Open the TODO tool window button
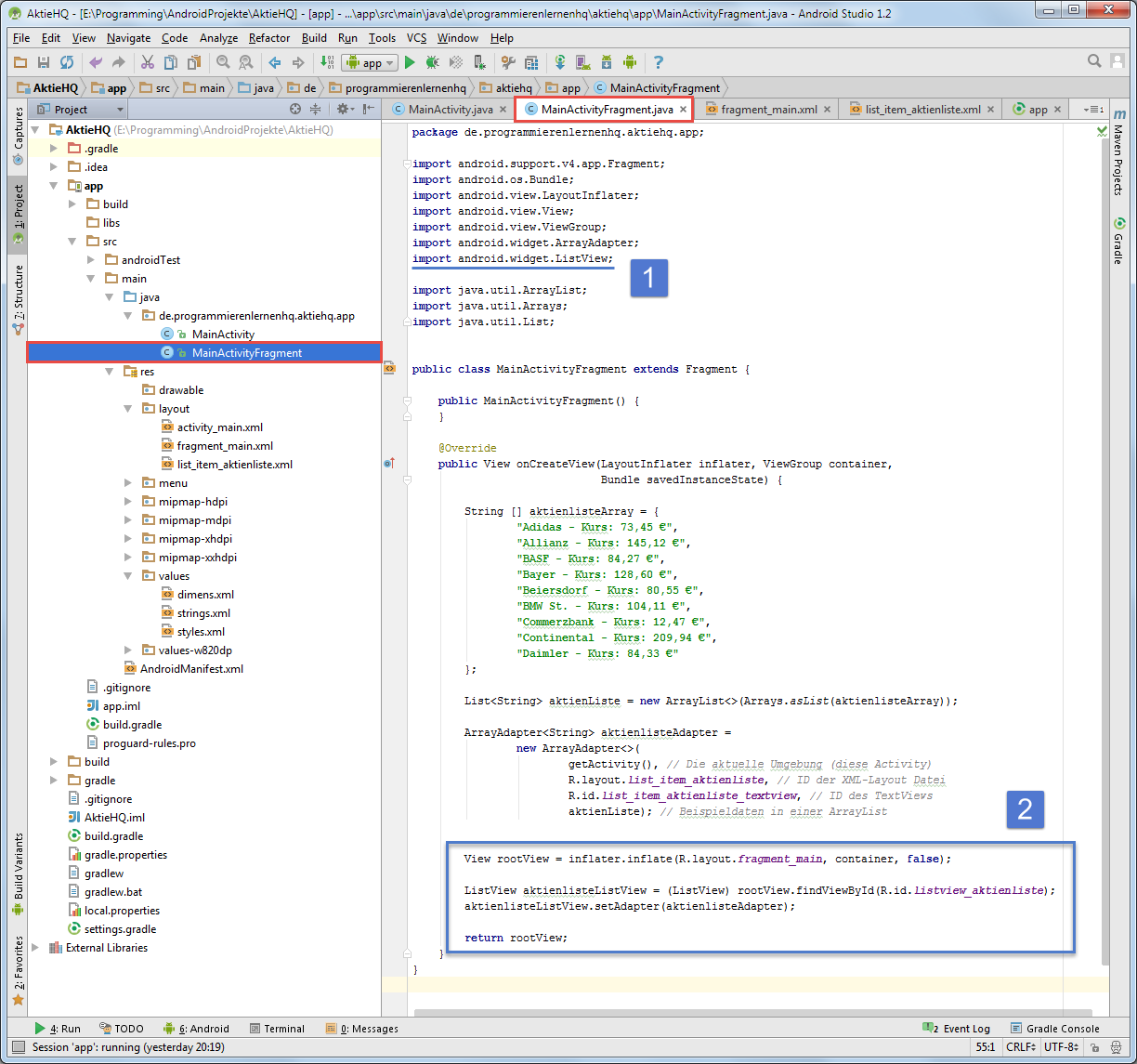The width and height of the screenshot is (1137, 1064). pyautogui.click(x=121, y=1029)
